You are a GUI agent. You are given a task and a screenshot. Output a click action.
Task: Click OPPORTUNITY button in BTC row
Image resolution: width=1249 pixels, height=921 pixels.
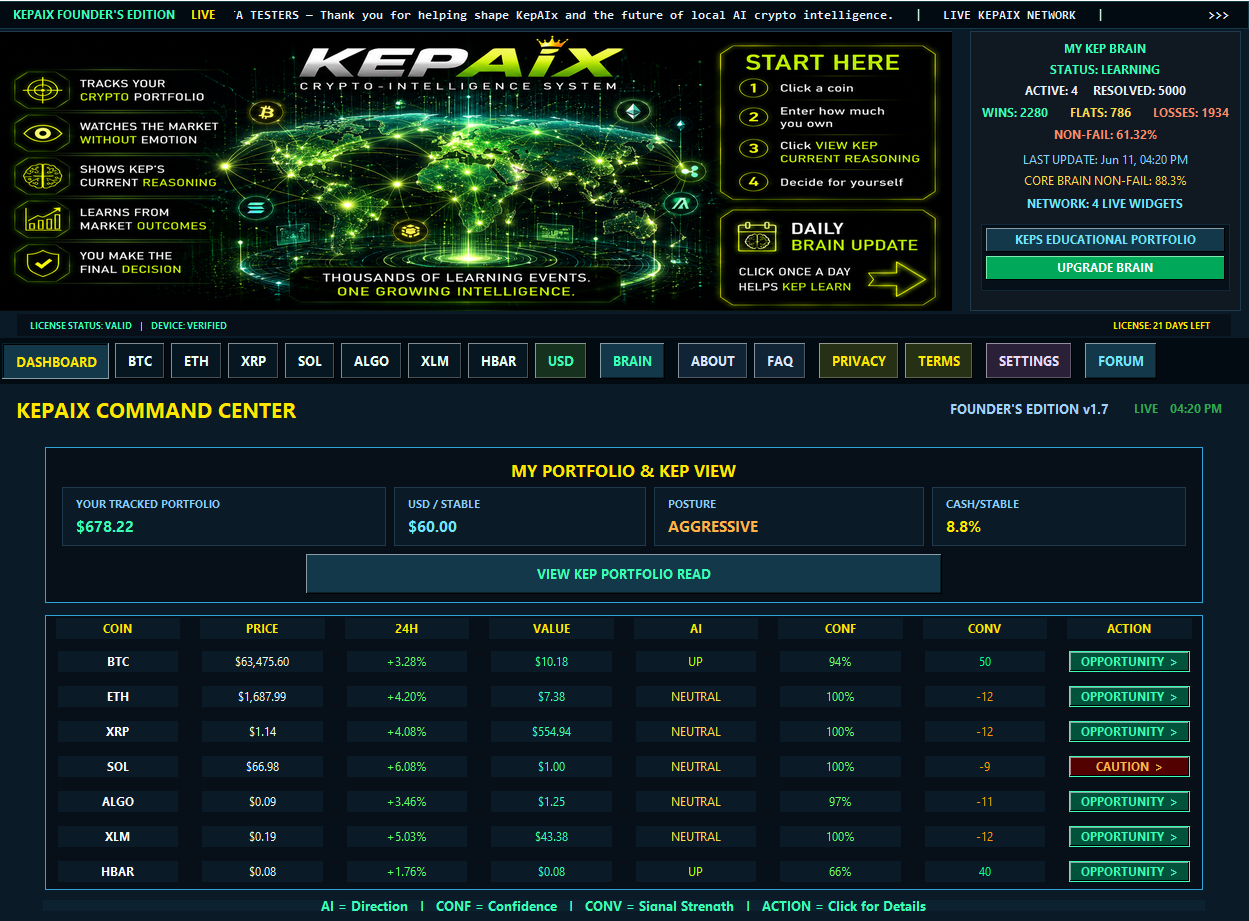1129,662
